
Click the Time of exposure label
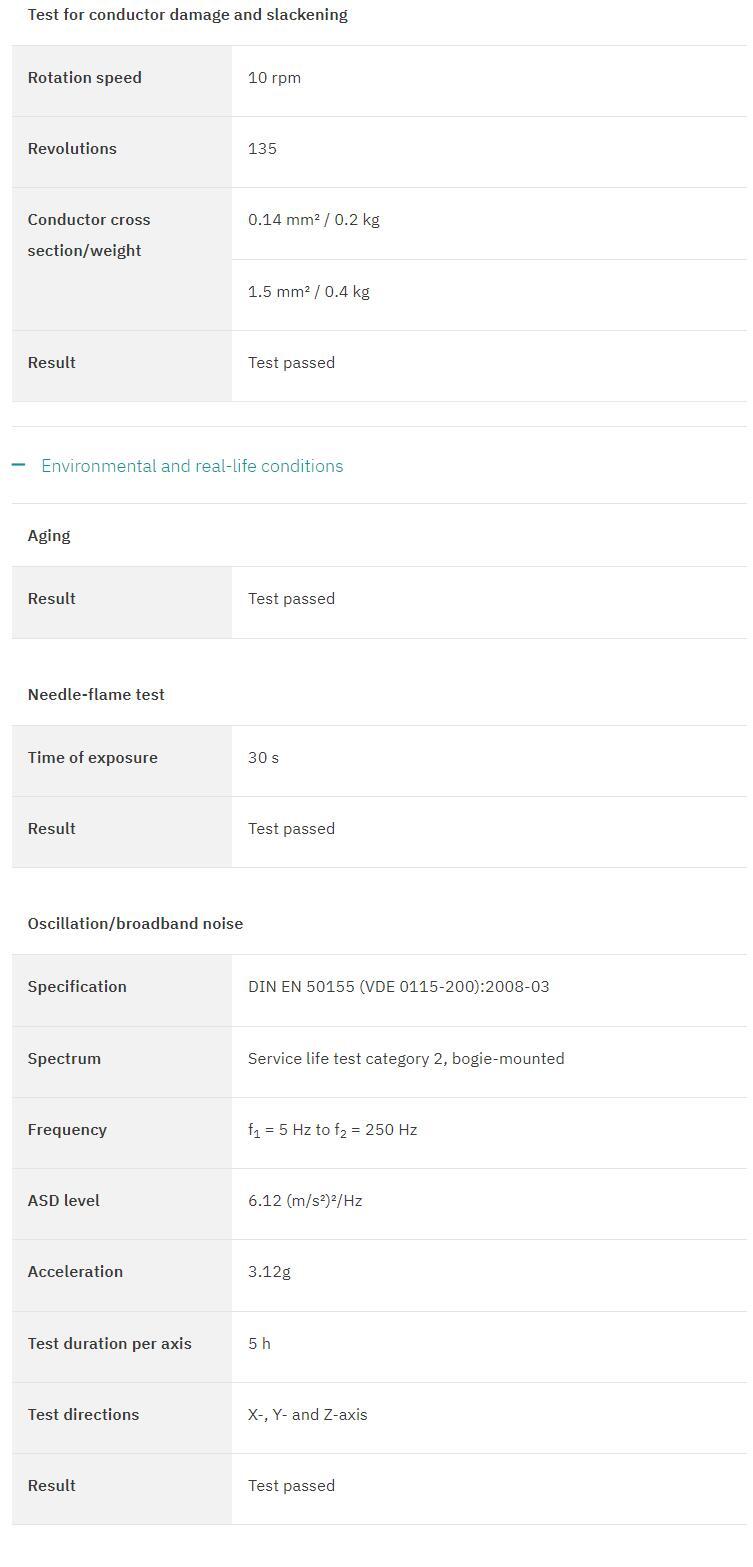[93, 758]
